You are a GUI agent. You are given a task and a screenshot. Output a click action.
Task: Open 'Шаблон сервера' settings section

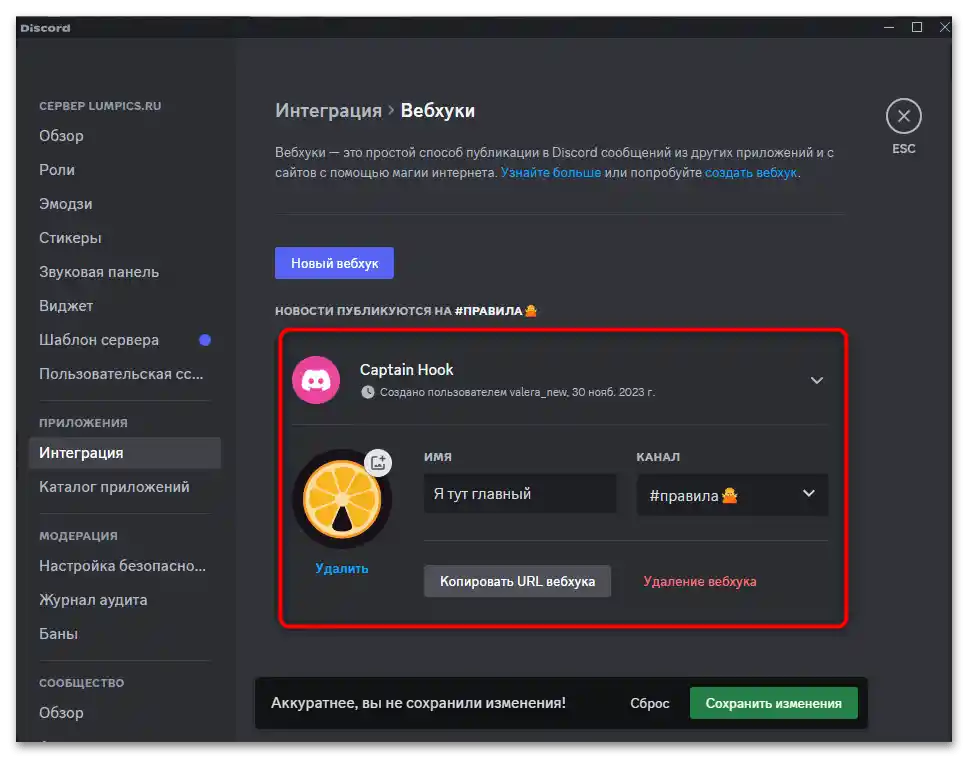124,340
